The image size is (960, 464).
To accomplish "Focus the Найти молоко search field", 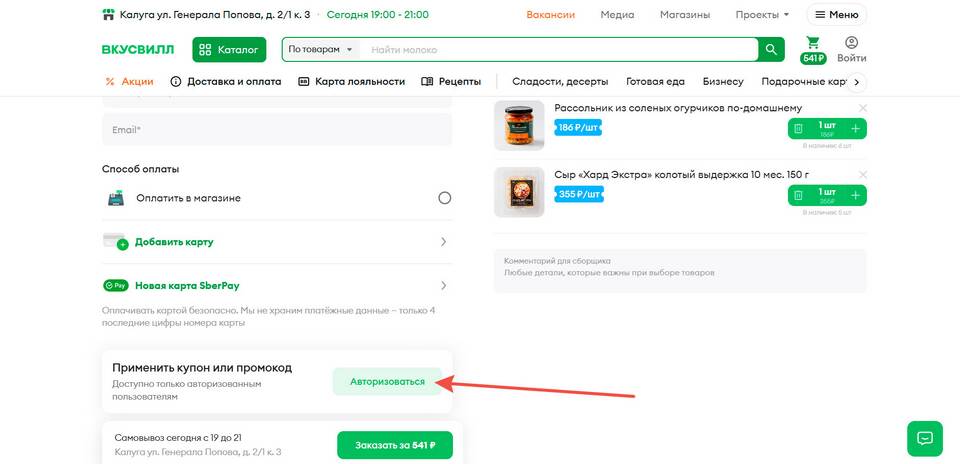I will 560,50.
